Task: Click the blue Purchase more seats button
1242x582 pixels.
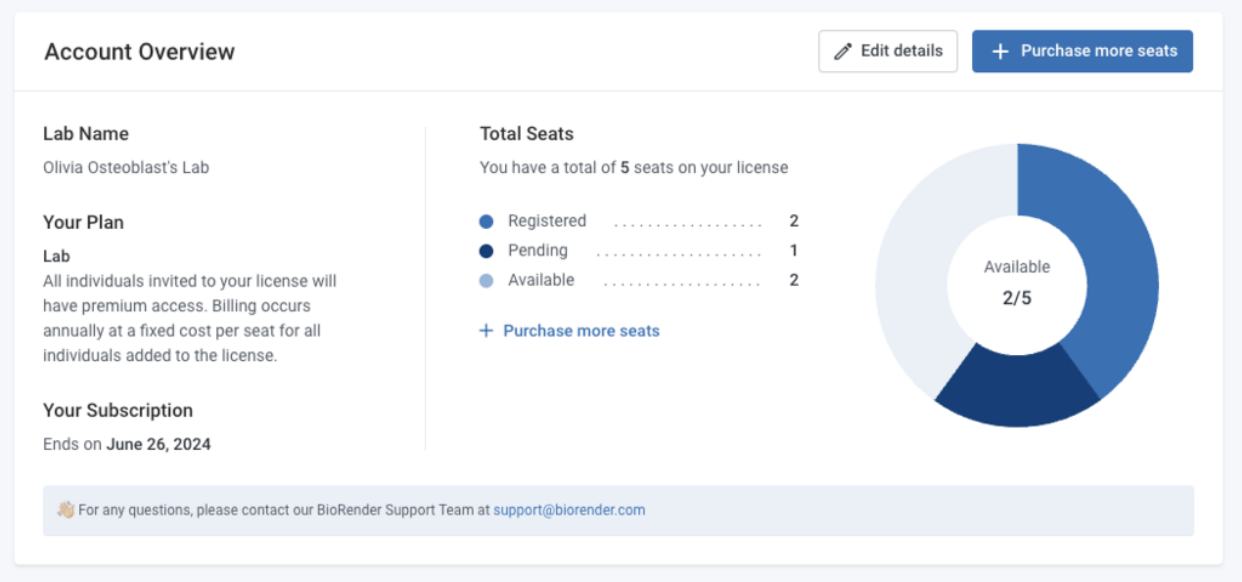Action: click(1082, 51)
